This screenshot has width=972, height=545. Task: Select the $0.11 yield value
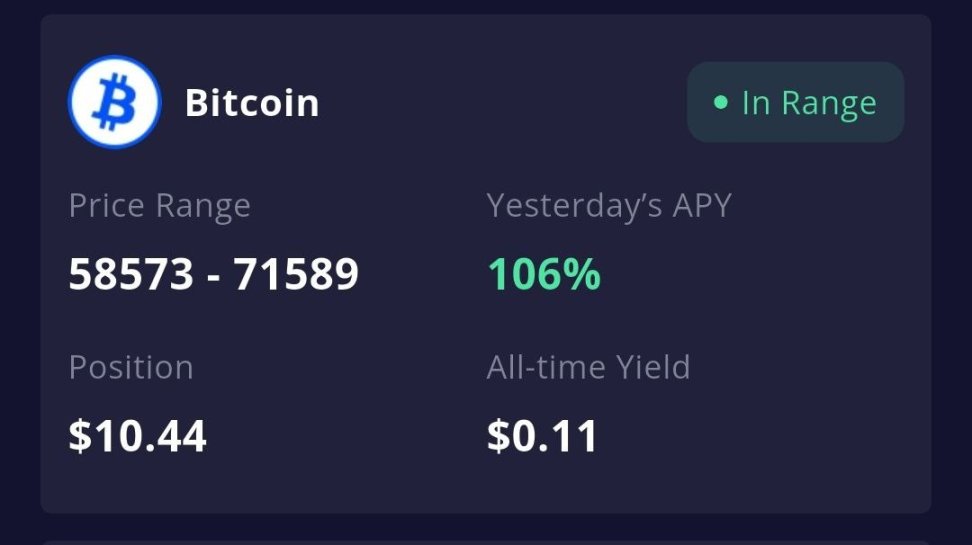542,436
